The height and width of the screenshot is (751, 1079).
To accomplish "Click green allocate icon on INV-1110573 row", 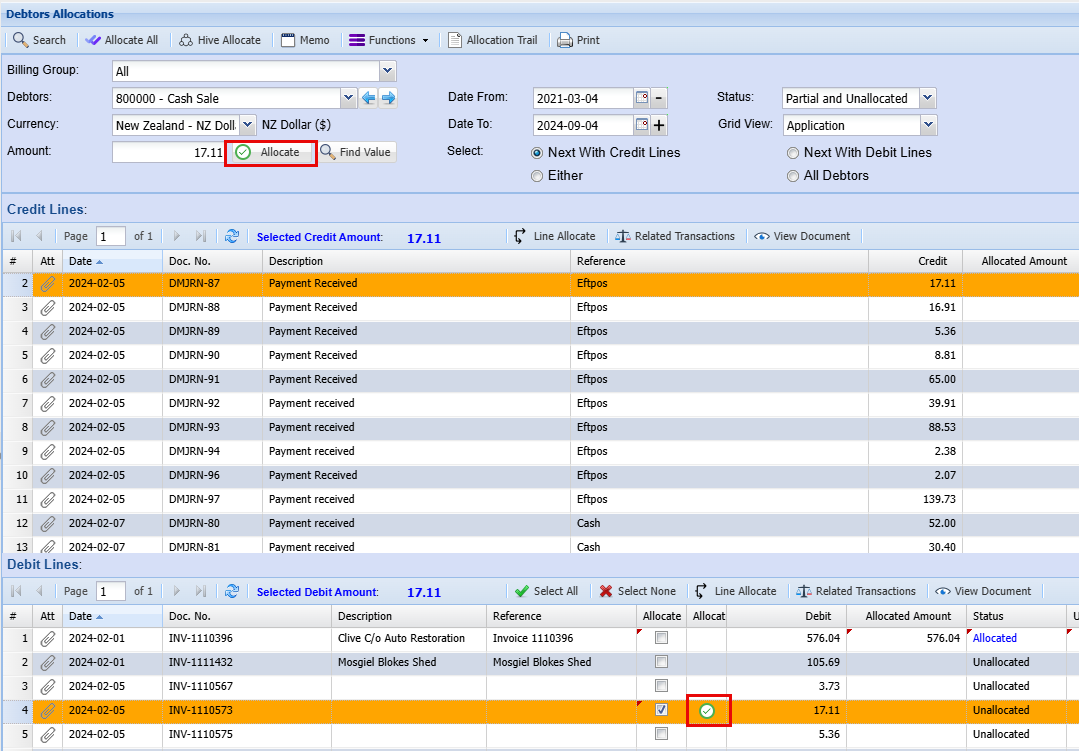I will point(707,710).
